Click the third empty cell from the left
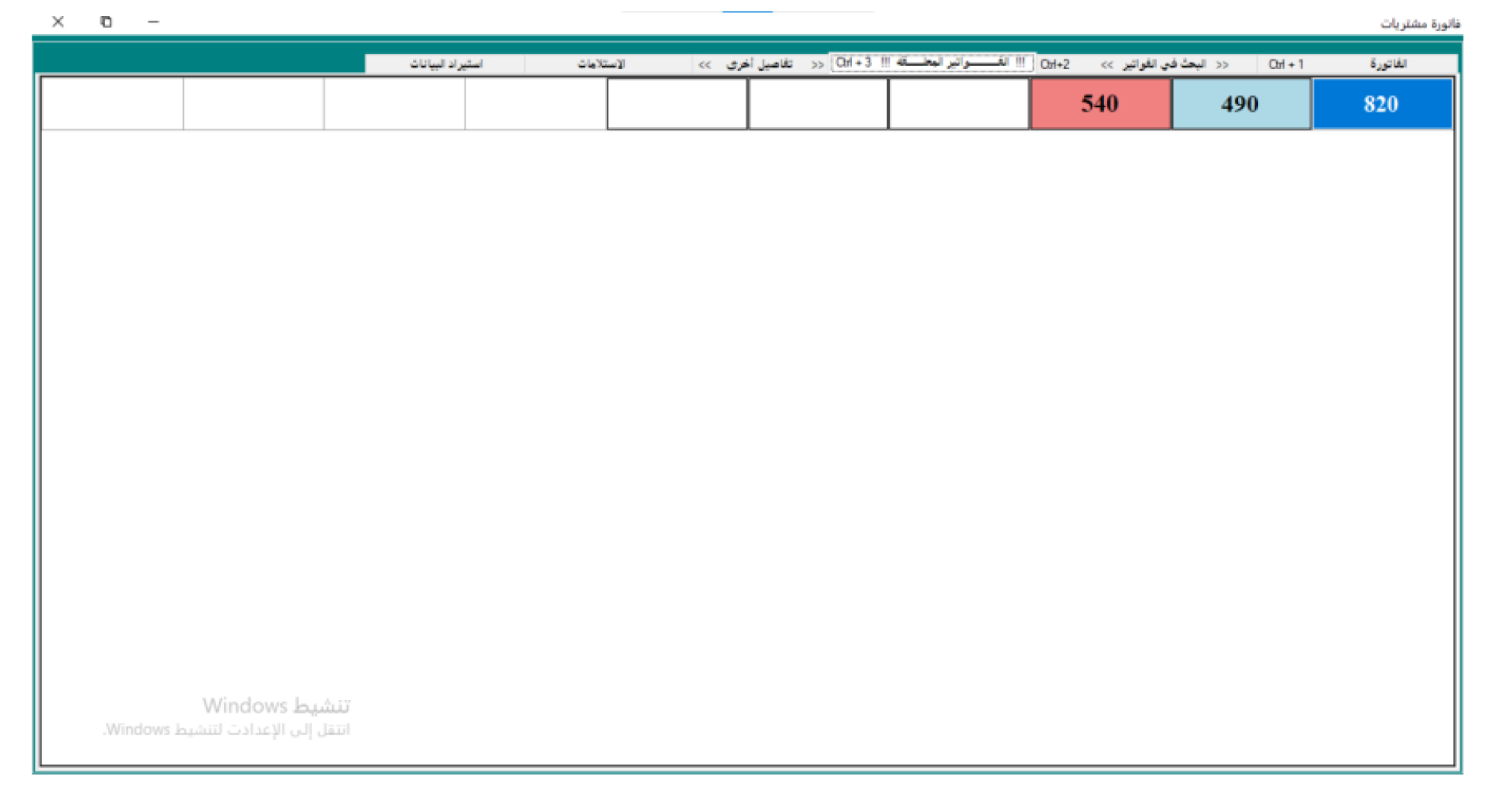The height and width of the screenshot is (796, 1512). [x=395, y=103]
